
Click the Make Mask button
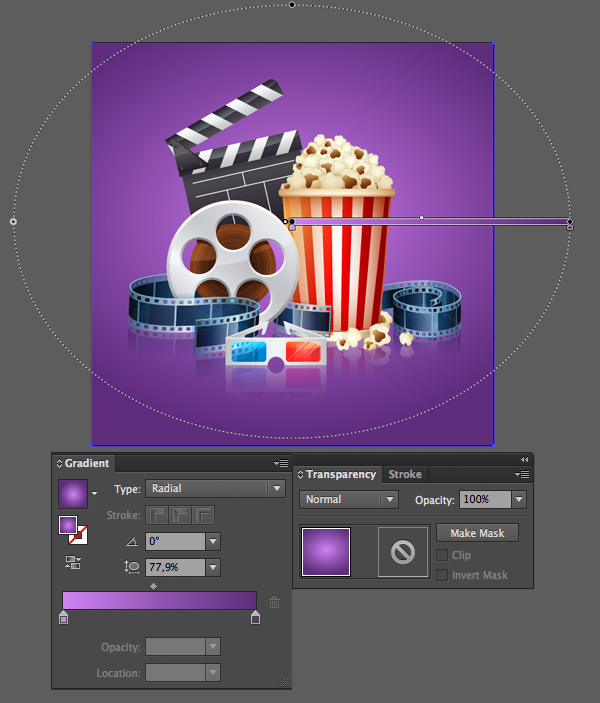tap(477, 533)
